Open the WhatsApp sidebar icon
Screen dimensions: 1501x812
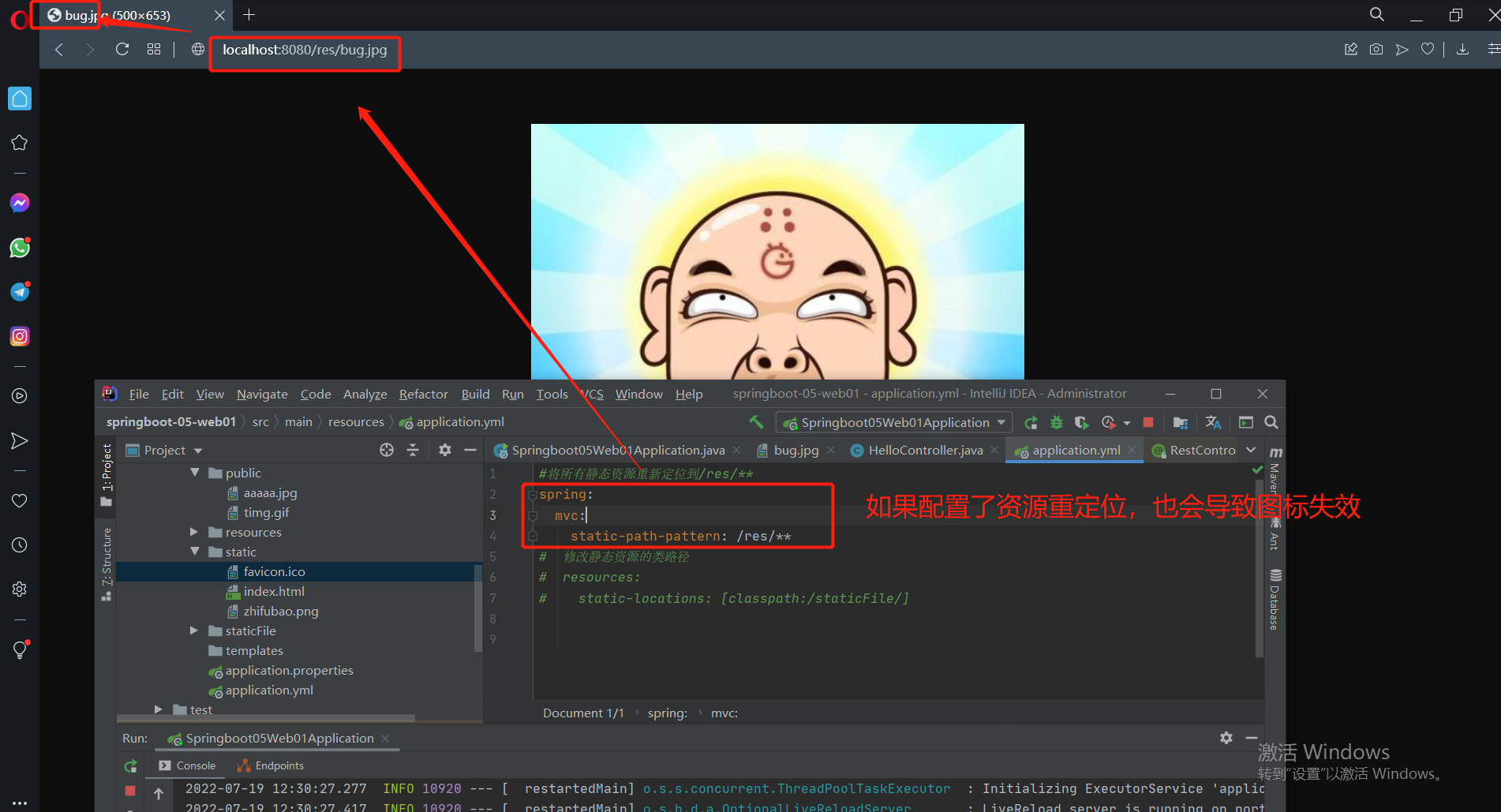[20, 248]
